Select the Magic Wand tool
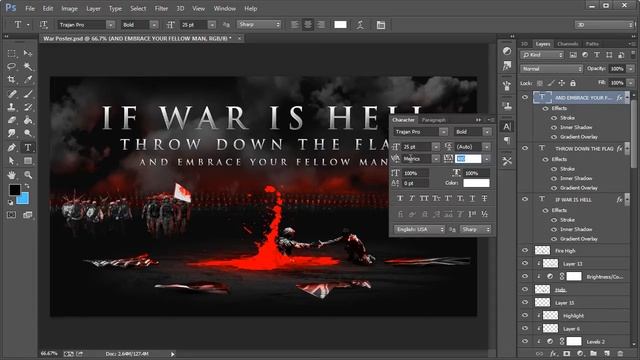640x360 pixels. [x=28, y=66]
